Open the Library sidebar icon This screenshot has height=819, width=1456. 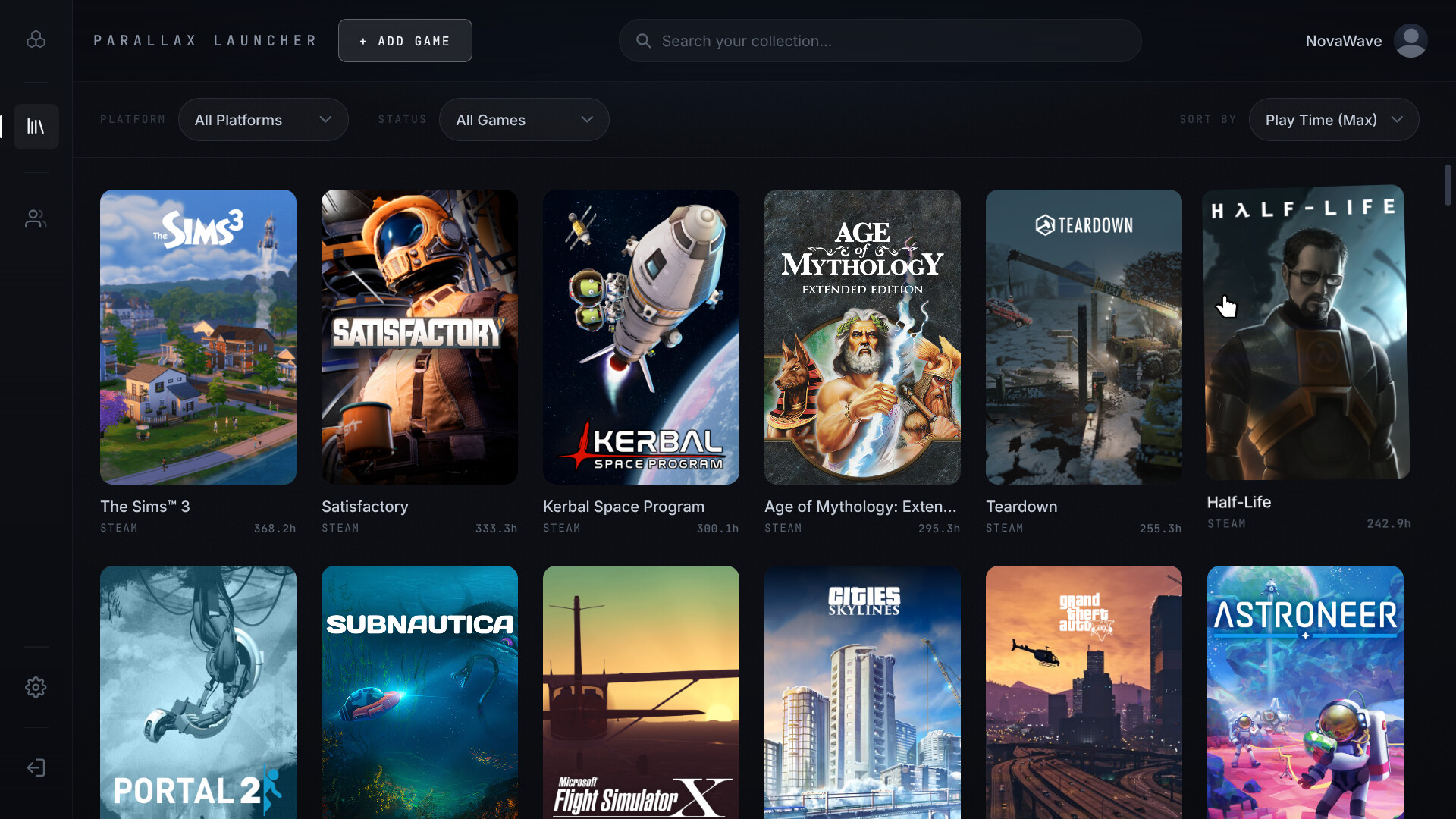coord(36,127)
